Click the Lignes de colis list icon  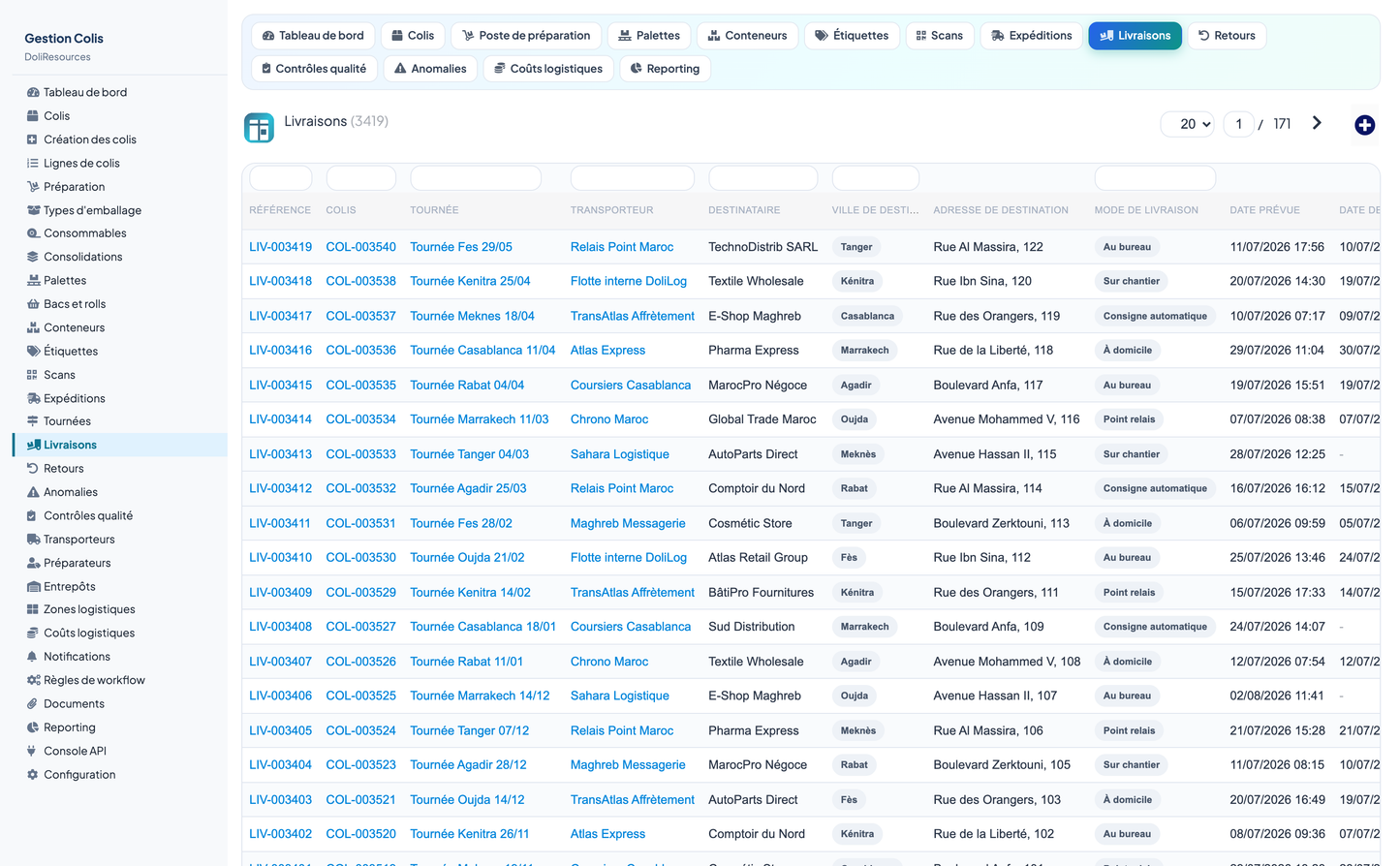pyautogui.click(x=33, y=163)
